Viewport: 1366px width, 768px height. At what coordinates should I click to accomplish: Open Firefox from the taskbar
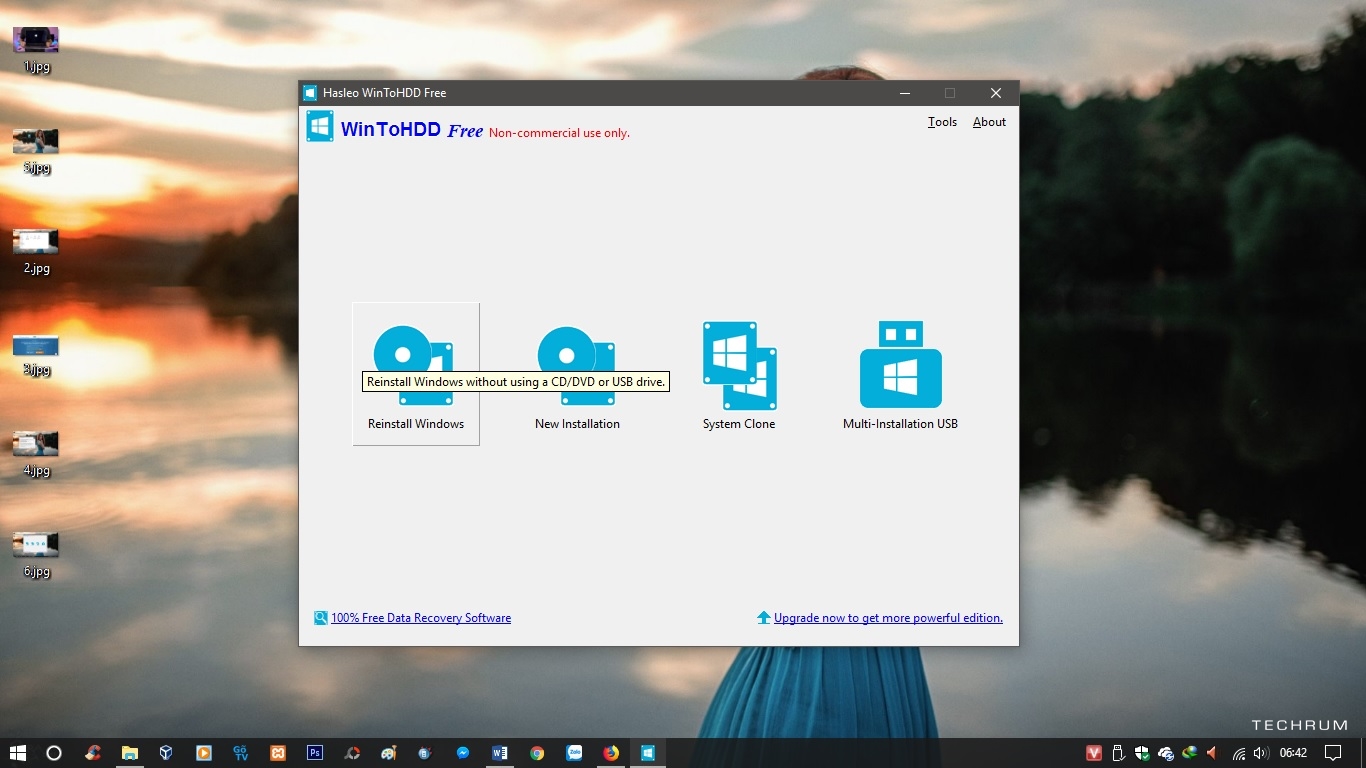pos(611,753)
